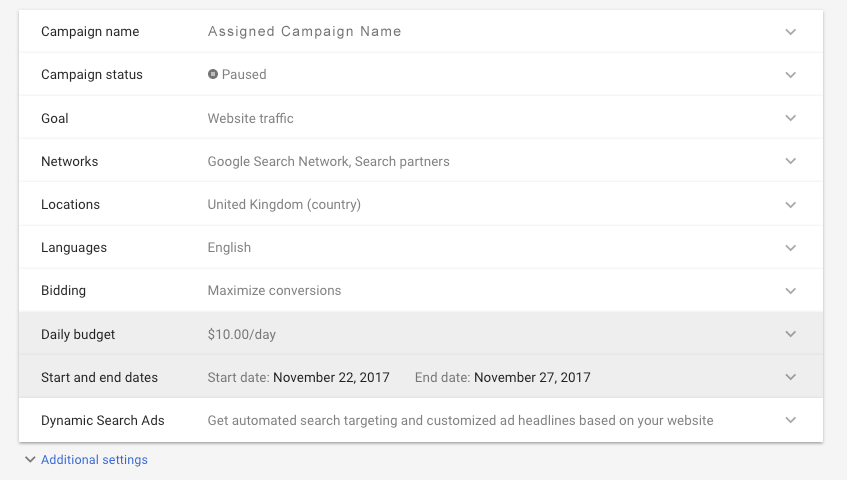The width and height of the screenshot is (847, 480).
Task: Expand the Networks row chevron
Action: point(791,161)
